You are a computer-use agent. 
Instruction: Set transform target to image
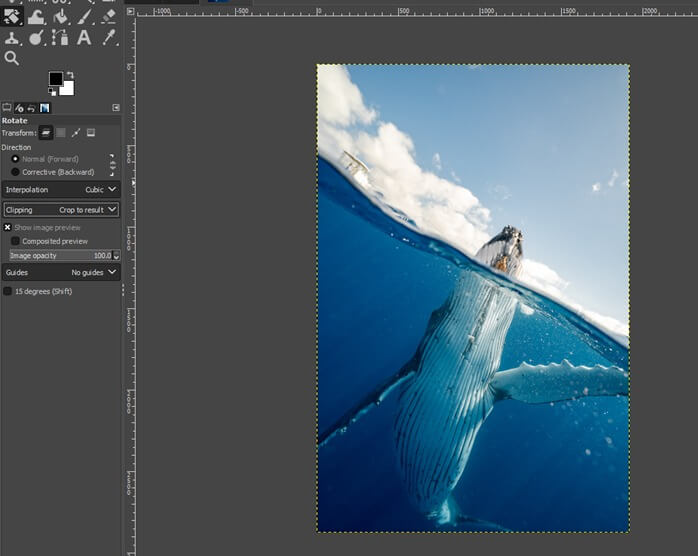[91, 133]
